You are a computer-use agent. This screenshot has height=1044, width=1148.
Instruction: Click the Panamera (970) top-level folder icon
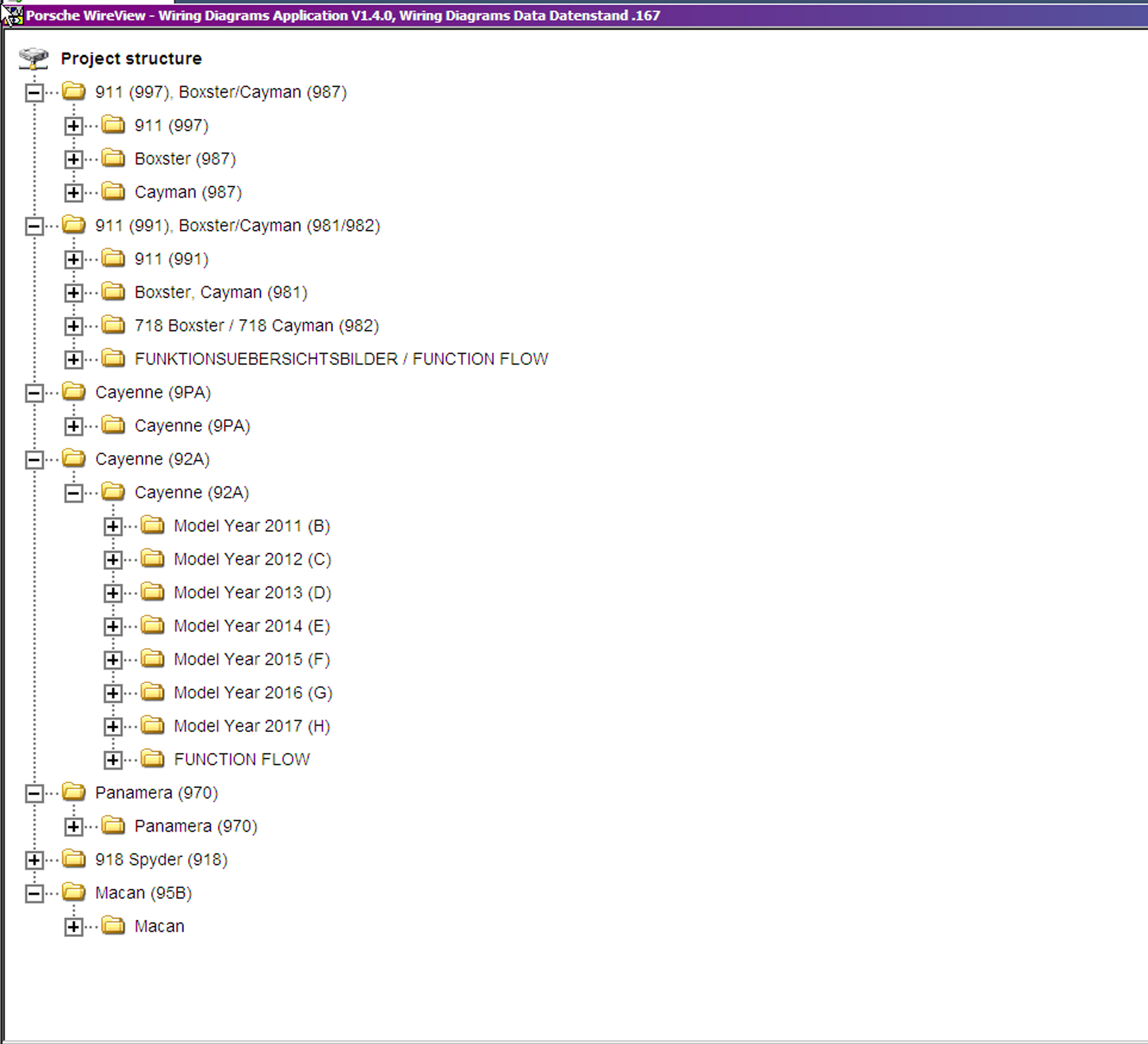[74, 792]
